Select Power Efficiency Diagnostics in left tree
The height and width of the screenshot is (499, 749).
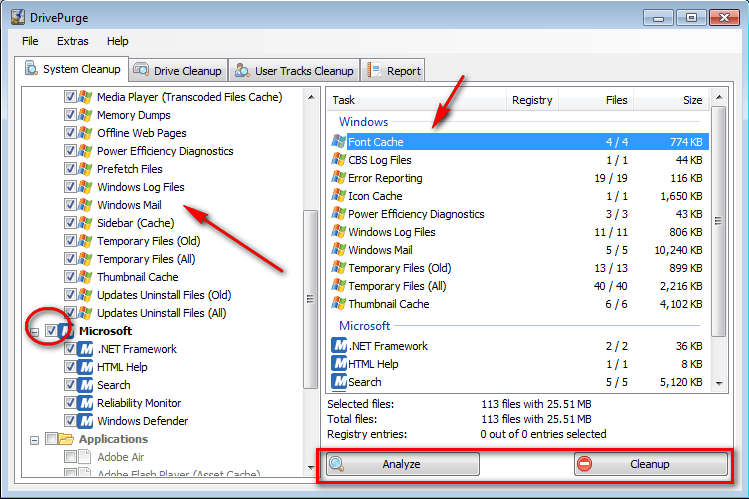point(165,151)
